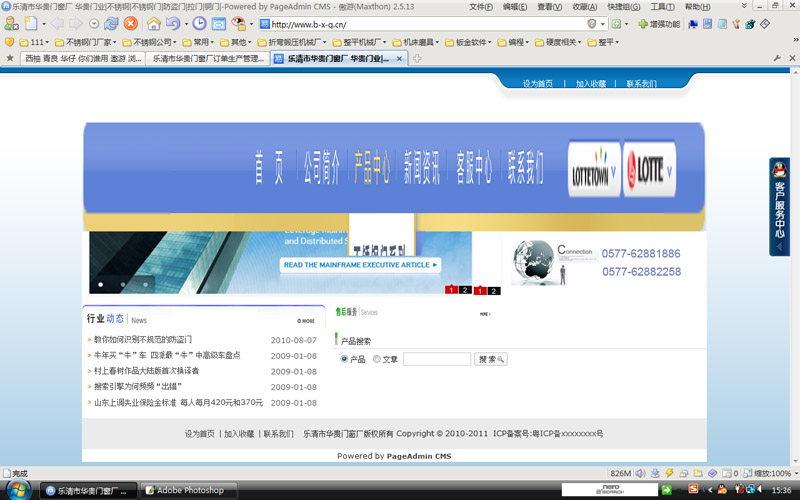Click the 搜索 search button

tap(490, 359)
